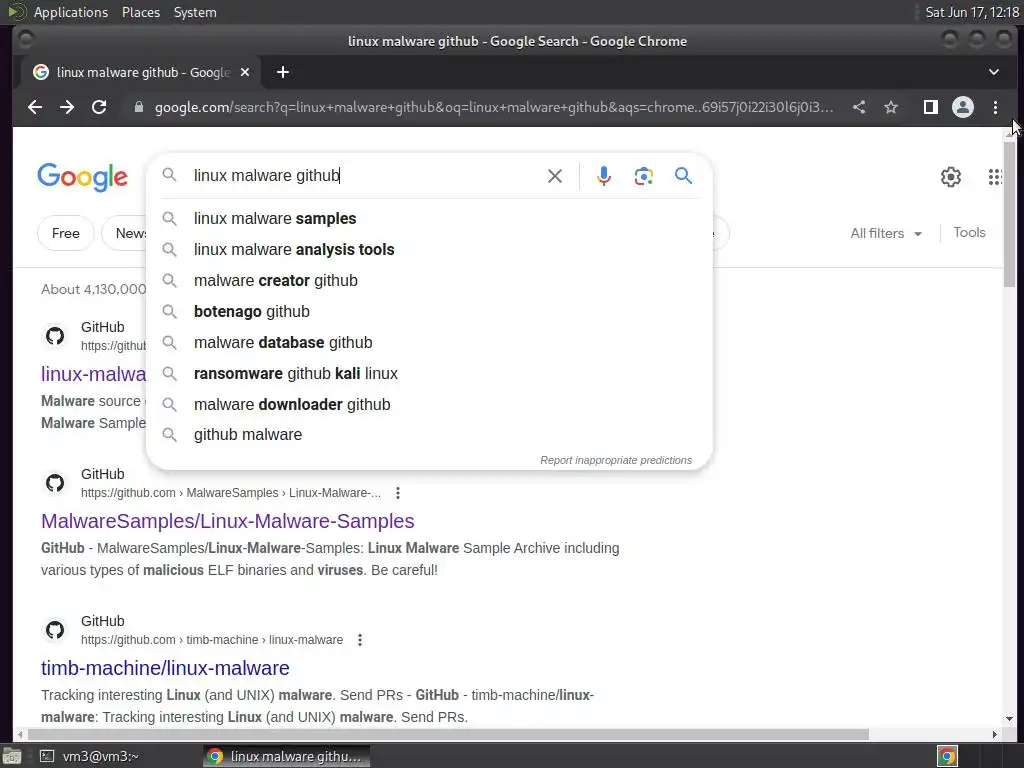Viewport: 1024px width, 768px height.
Task: Clear the search box text
Action: coord(554,176)
